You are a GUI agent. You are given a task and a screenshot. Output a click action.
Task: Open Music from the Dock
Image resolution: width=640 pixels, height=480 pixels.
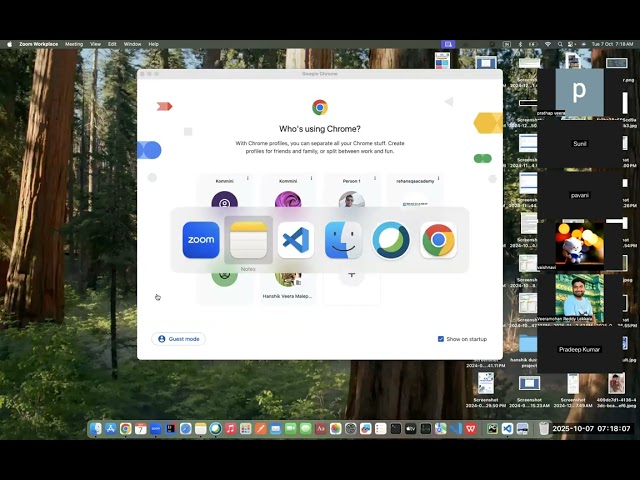pyautogui.click(x=231, y=429)
